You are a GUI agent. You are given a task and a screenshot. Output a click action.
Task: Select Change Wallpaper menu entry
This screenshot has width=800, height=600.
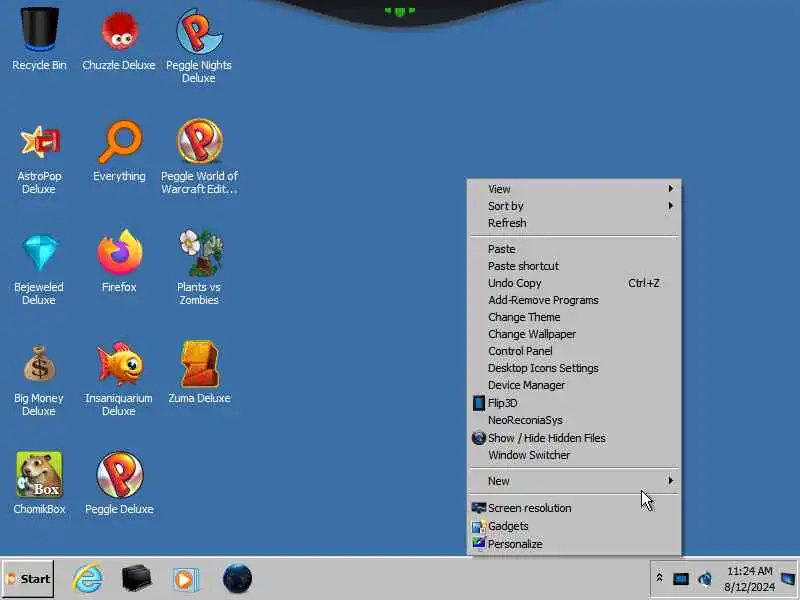(x=574, y=334)
